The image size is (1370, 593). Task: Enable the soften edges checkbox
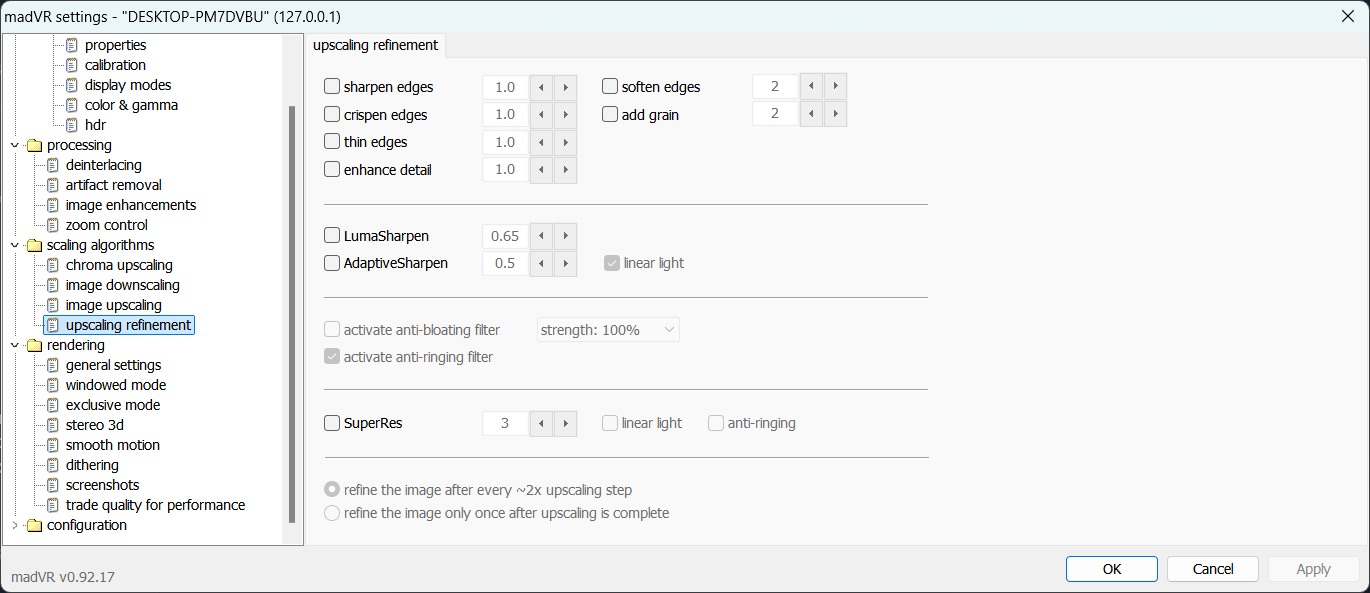610,87
